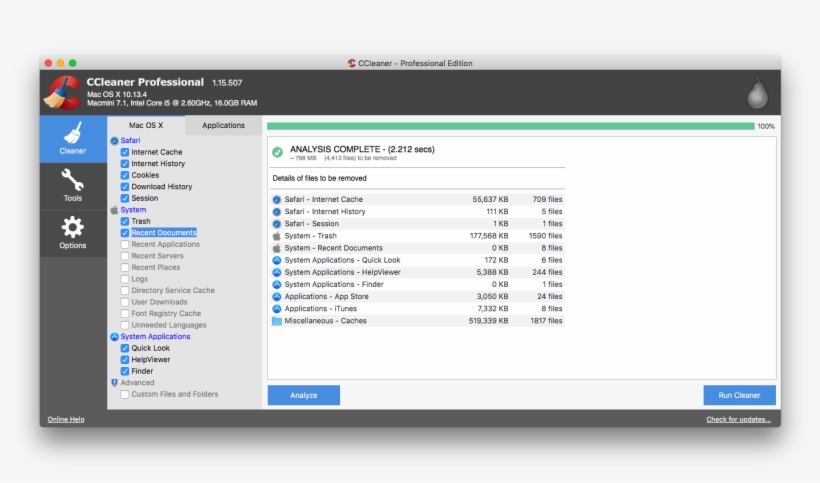Click the '177,568 KB' size value
This screenshot has height=483, width=820.
pyautogui.click(x=489, y=236)
